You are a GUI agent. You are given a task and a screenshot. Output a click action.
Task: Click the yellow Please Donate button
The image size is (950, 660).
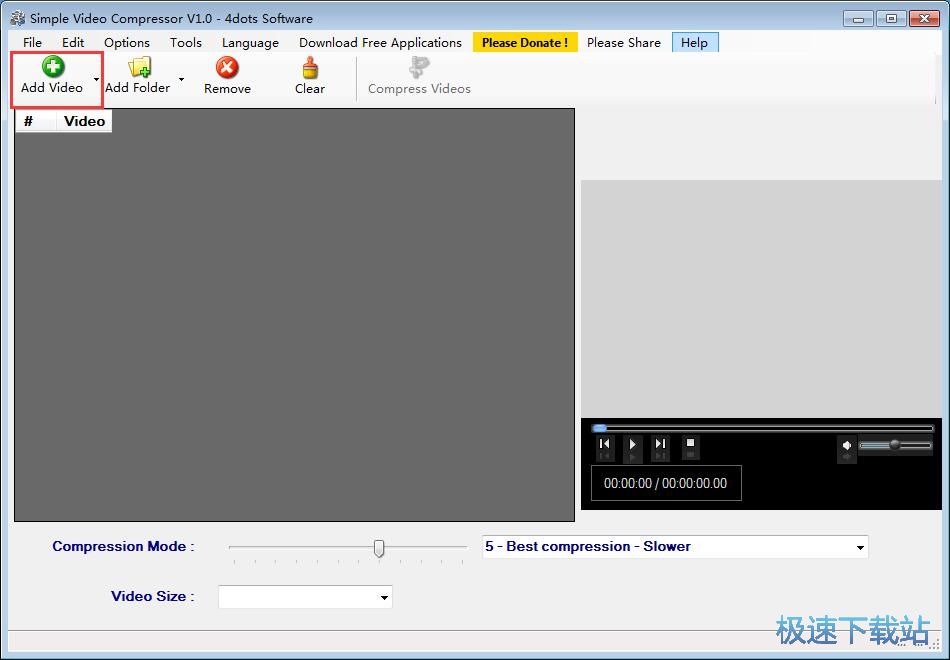pyautogui.click(x=525, y=42)
